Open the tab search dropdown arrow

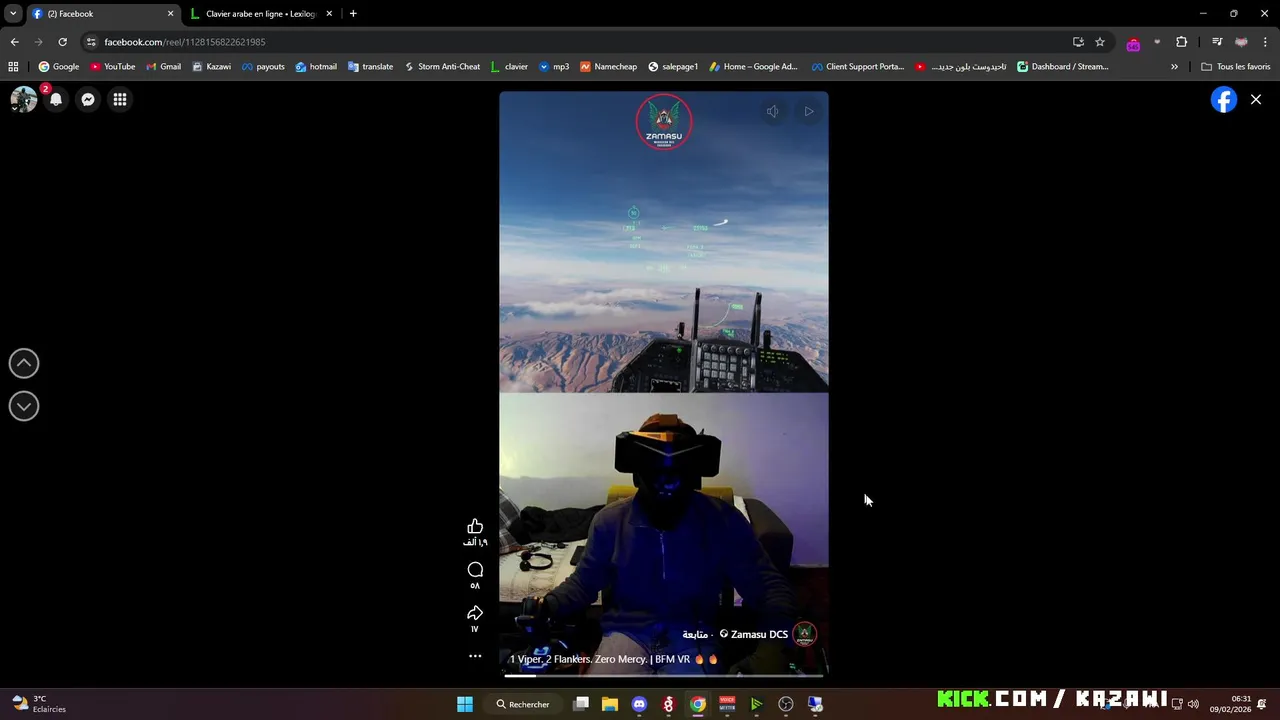point(13,14)
